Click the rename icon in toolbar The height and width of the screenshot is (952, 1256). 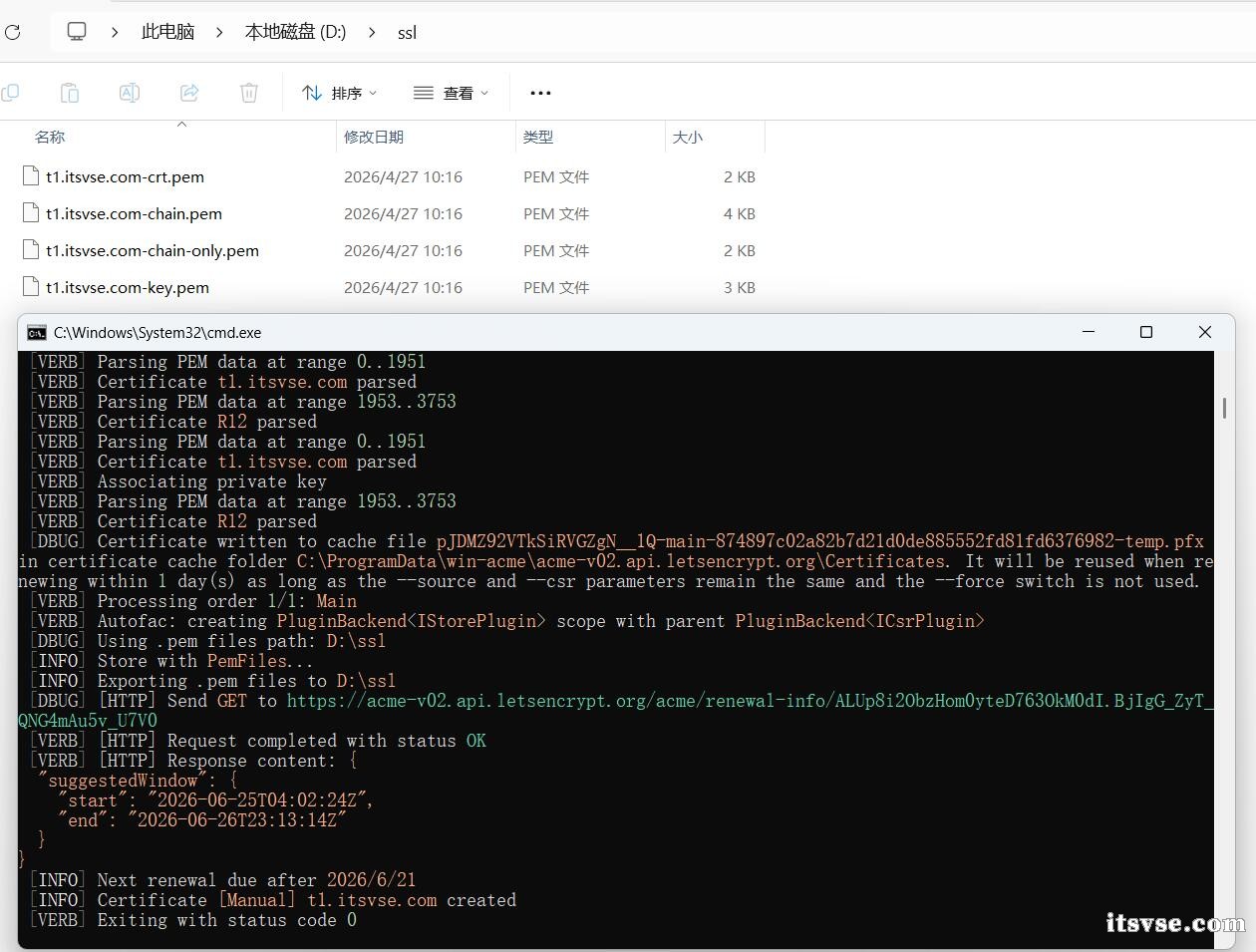click(x=130, y=93)
